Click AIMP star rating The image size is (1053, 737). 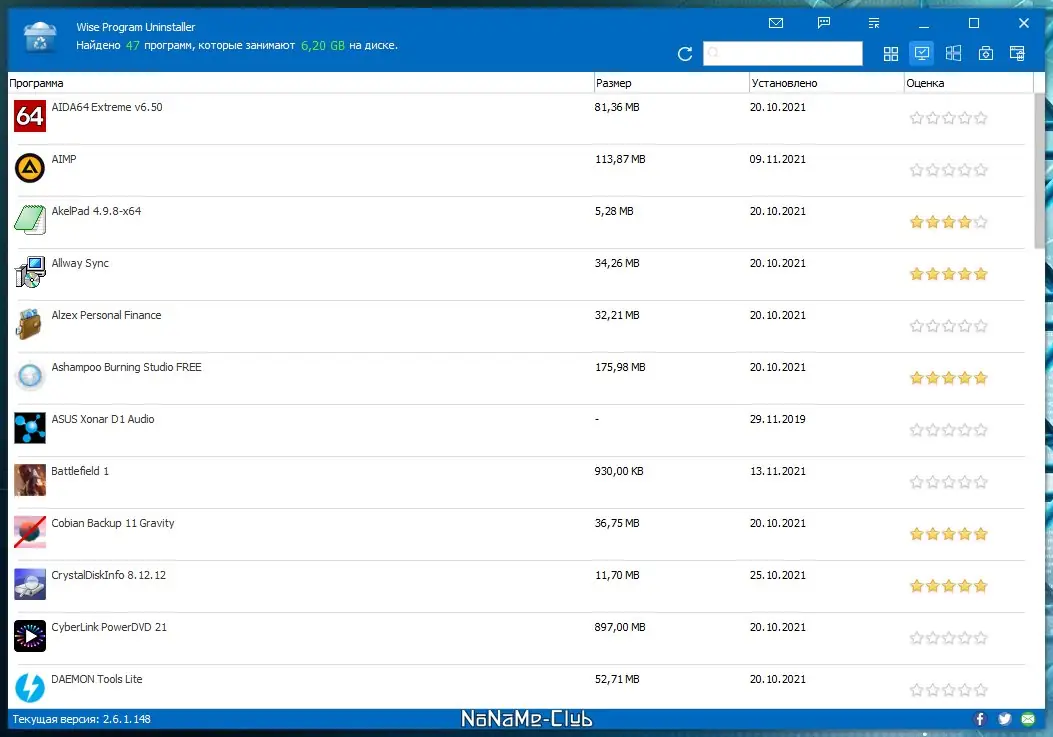948,170
